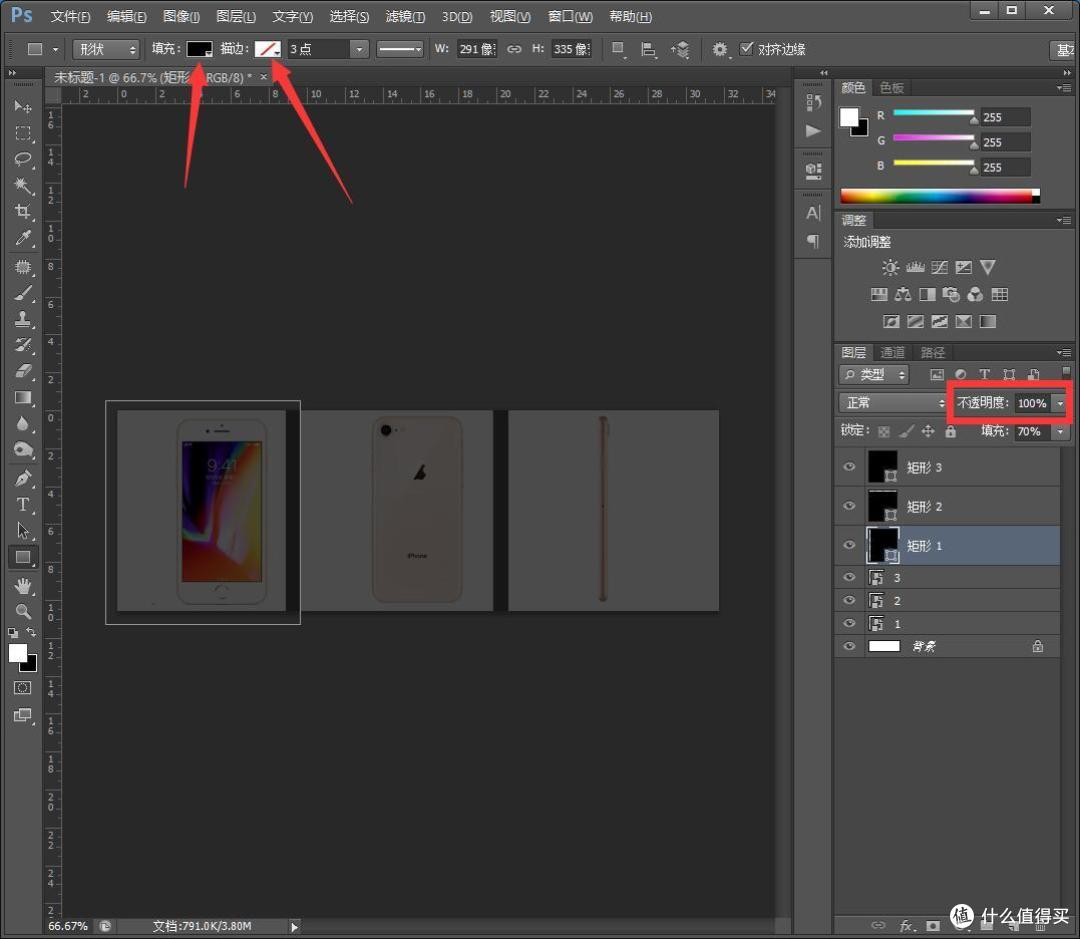Select the Hand tool
1080x939 pixels.
(x=23, y=586)
